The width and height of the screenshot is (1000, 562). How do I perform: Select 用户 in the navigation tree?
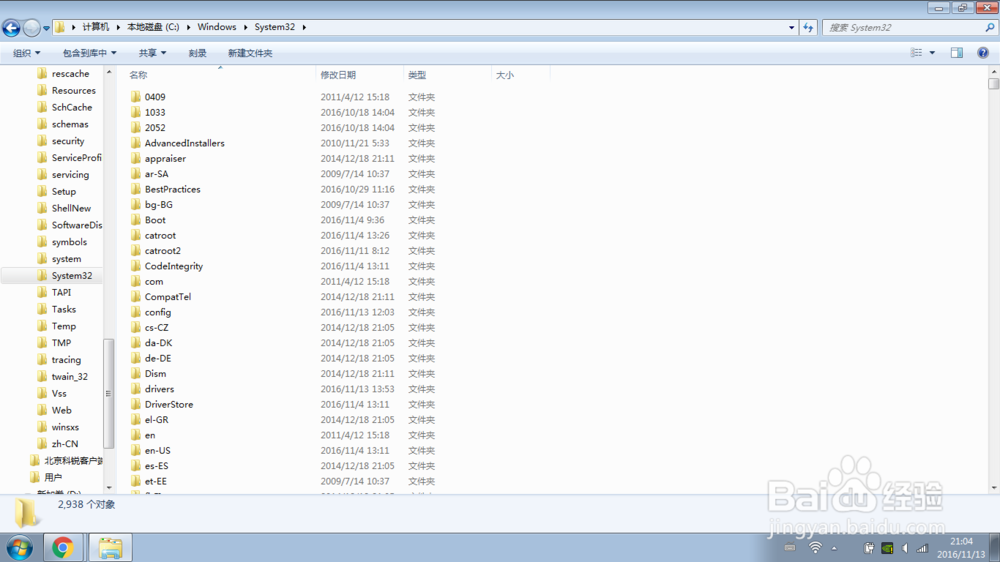pyautogui.click(x=53, y=478)
